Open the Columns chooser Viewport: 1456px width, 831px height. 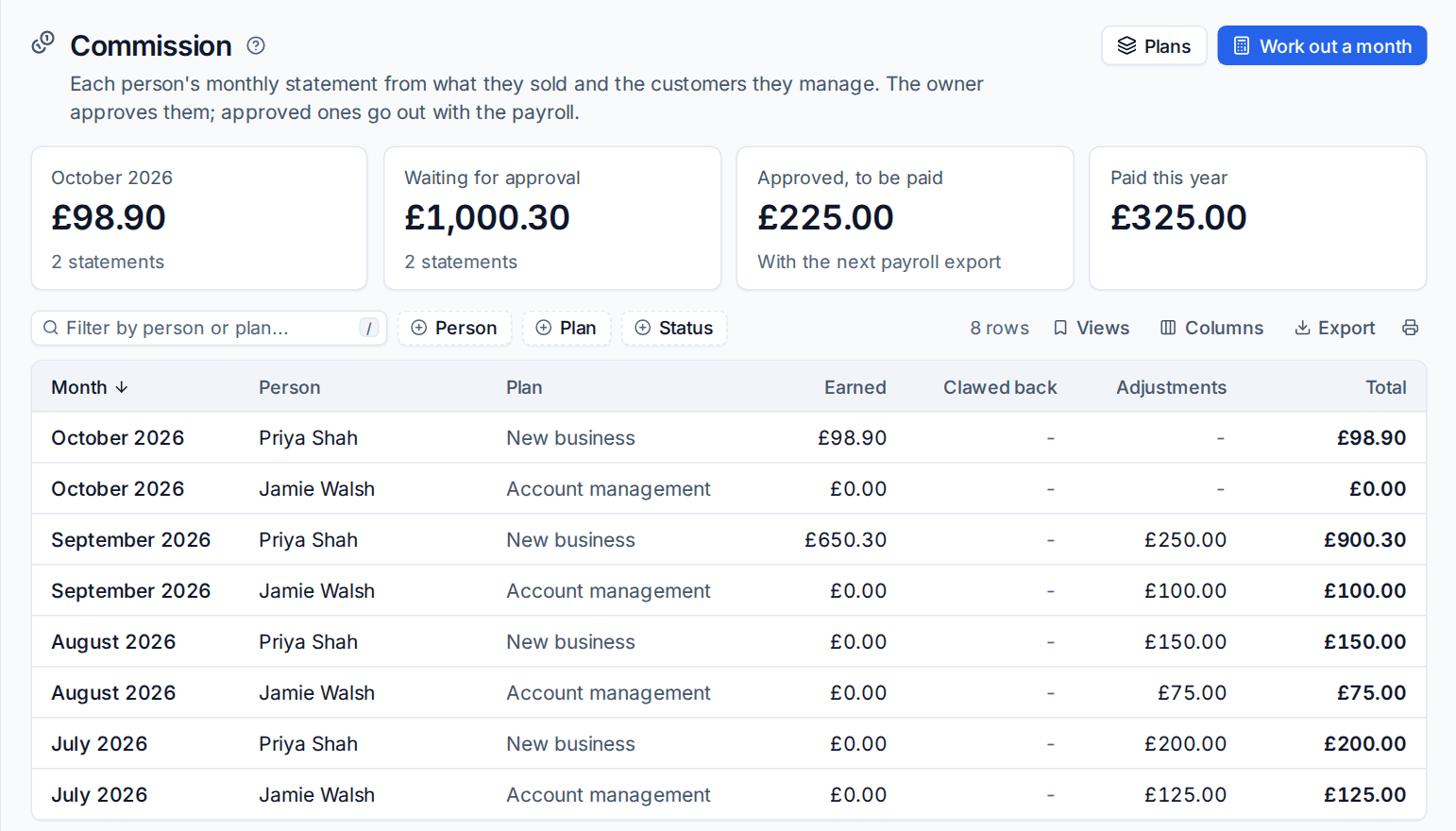[x=1211, y=328]
